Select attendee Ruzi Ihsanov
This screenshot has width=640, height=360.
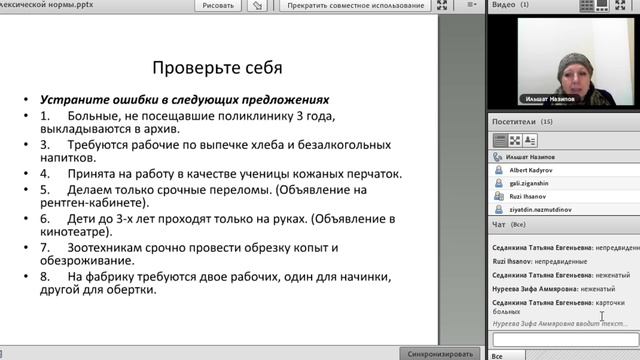[564, 196]
